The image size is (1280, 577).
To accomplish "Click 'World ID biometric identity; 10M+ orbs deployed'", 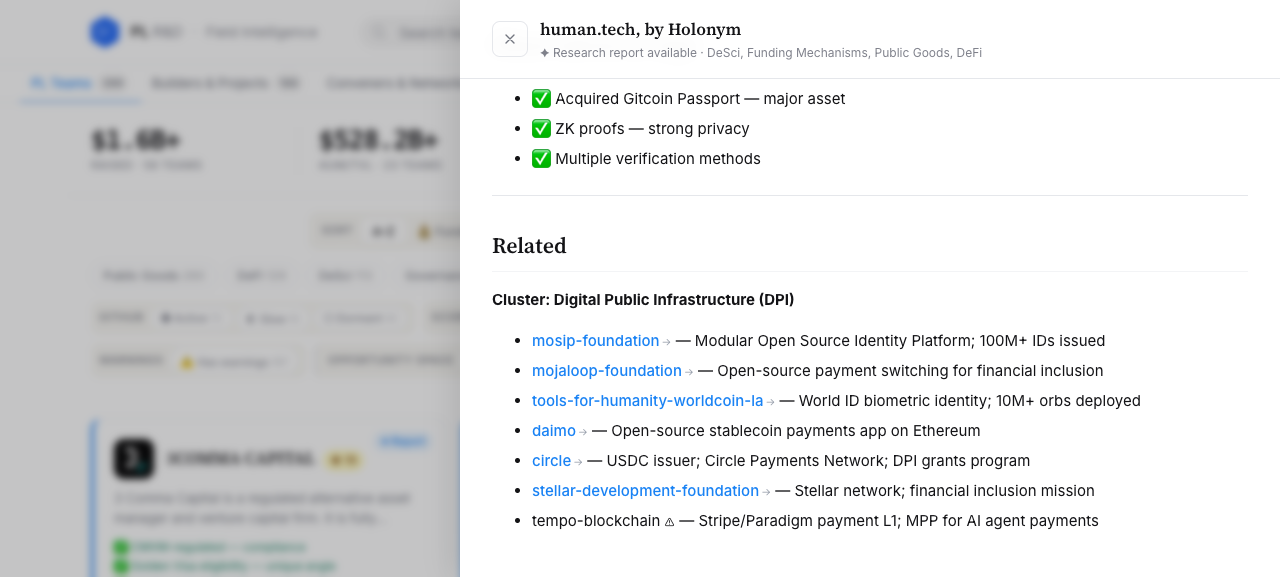I will [x=970, y=401].
